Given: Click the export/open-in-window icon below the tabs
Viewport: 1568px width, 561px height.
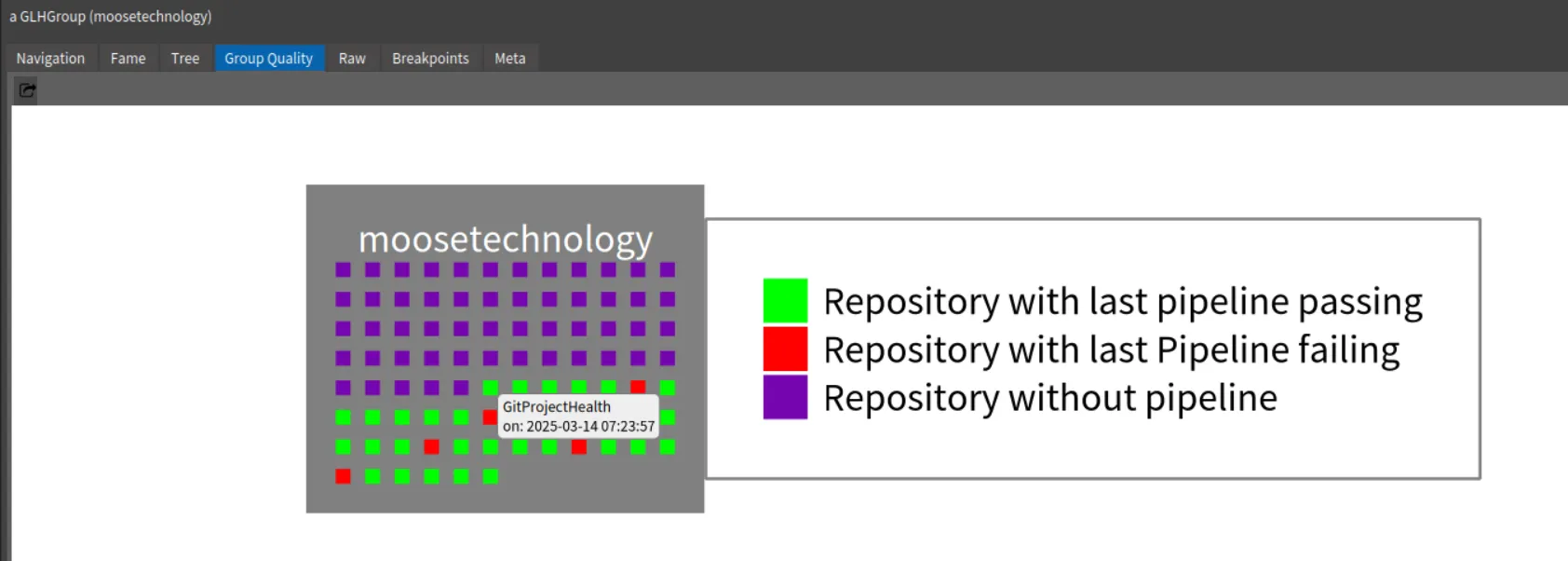Looking at the screenshot, I should click(x=27, y=90).
